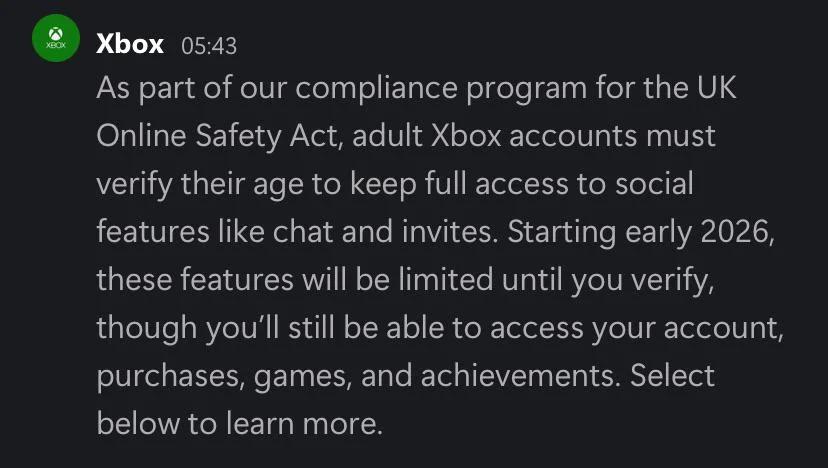Click the word 'games' in message

pos(303,379)
